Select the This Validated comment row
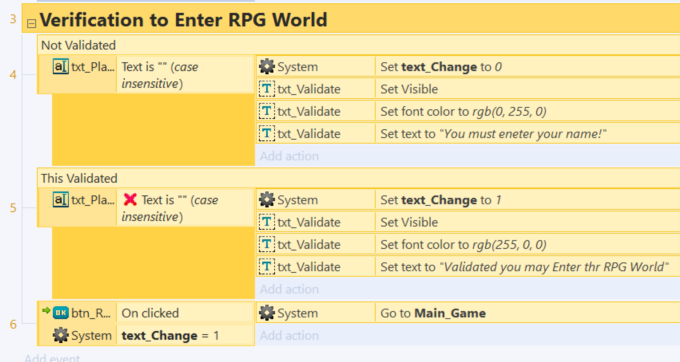680x362 pixels. coord(359,178)
